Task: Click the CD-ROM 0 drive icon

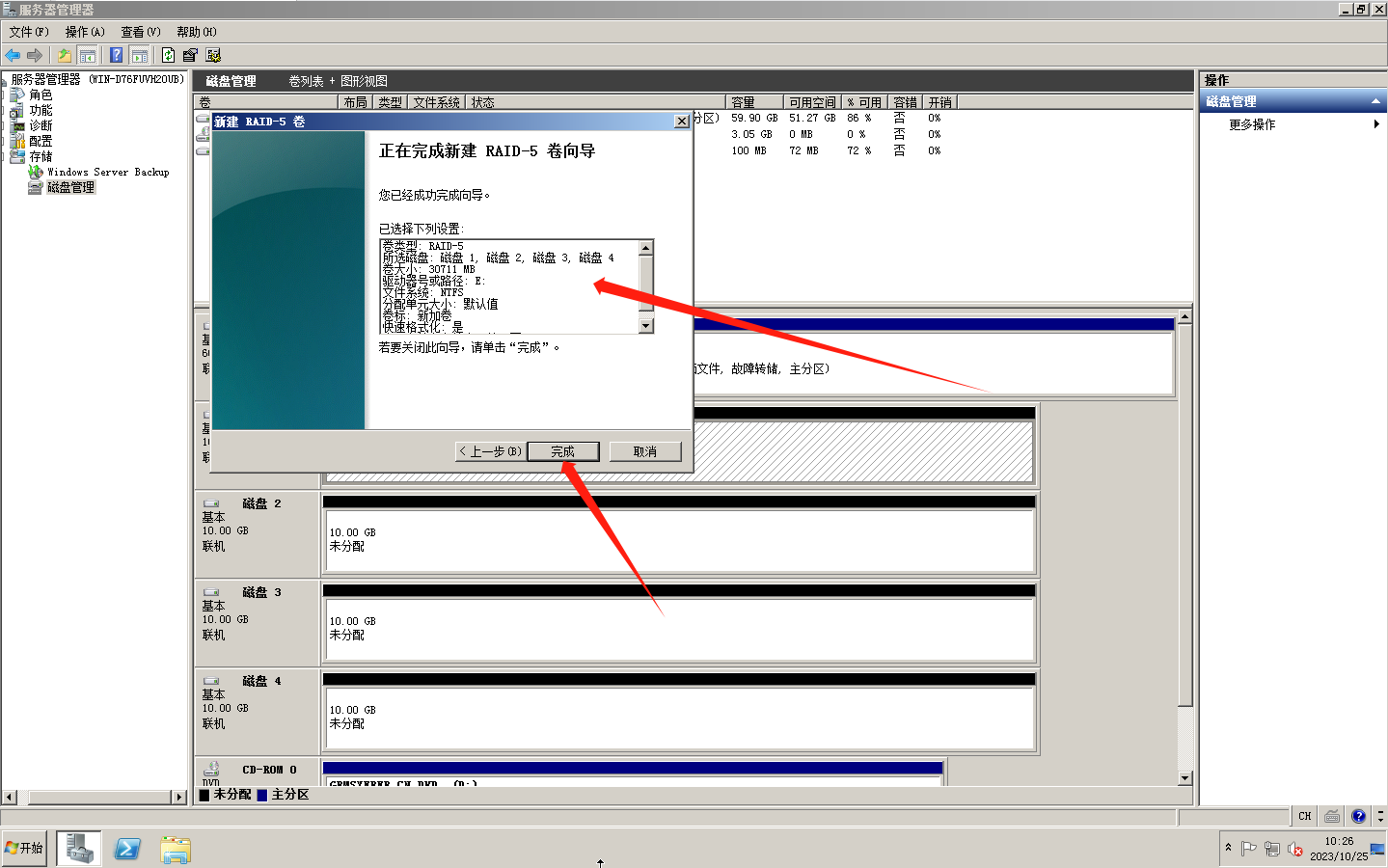Action: pyautogui.click(x=211, y=769)
